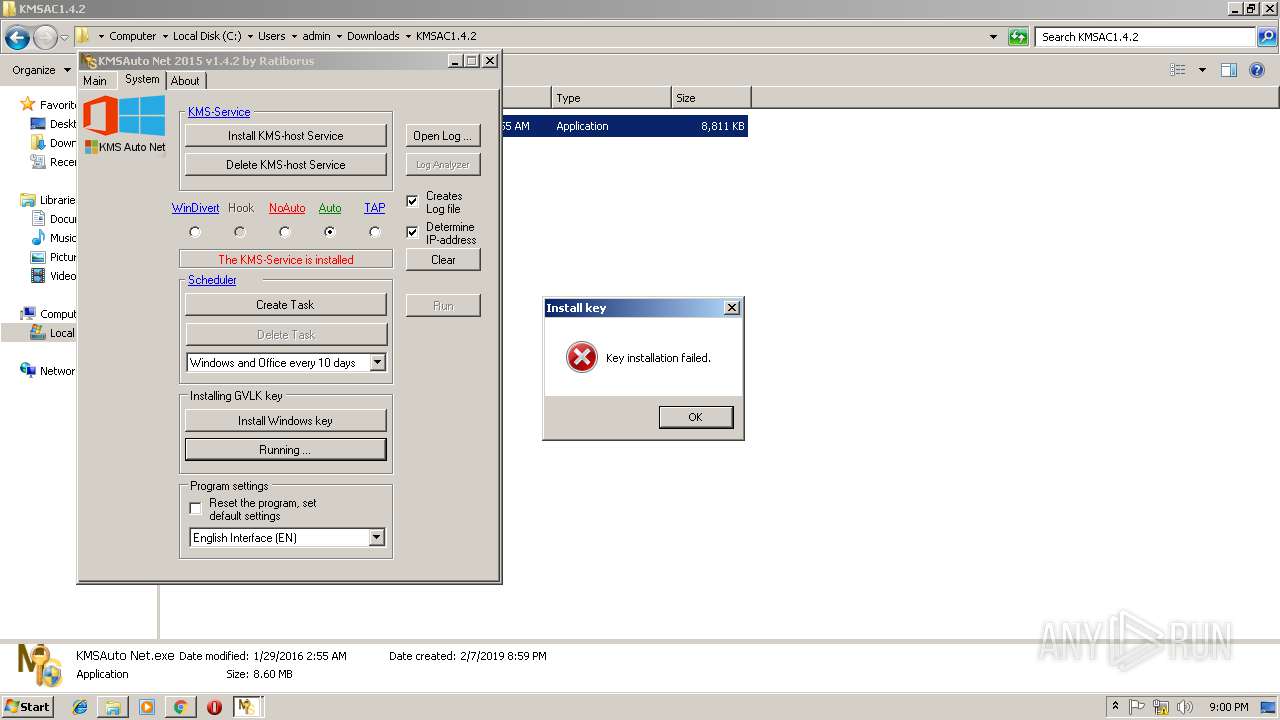Expand the recent pages dropdown arrow

(x=64, y=38)
